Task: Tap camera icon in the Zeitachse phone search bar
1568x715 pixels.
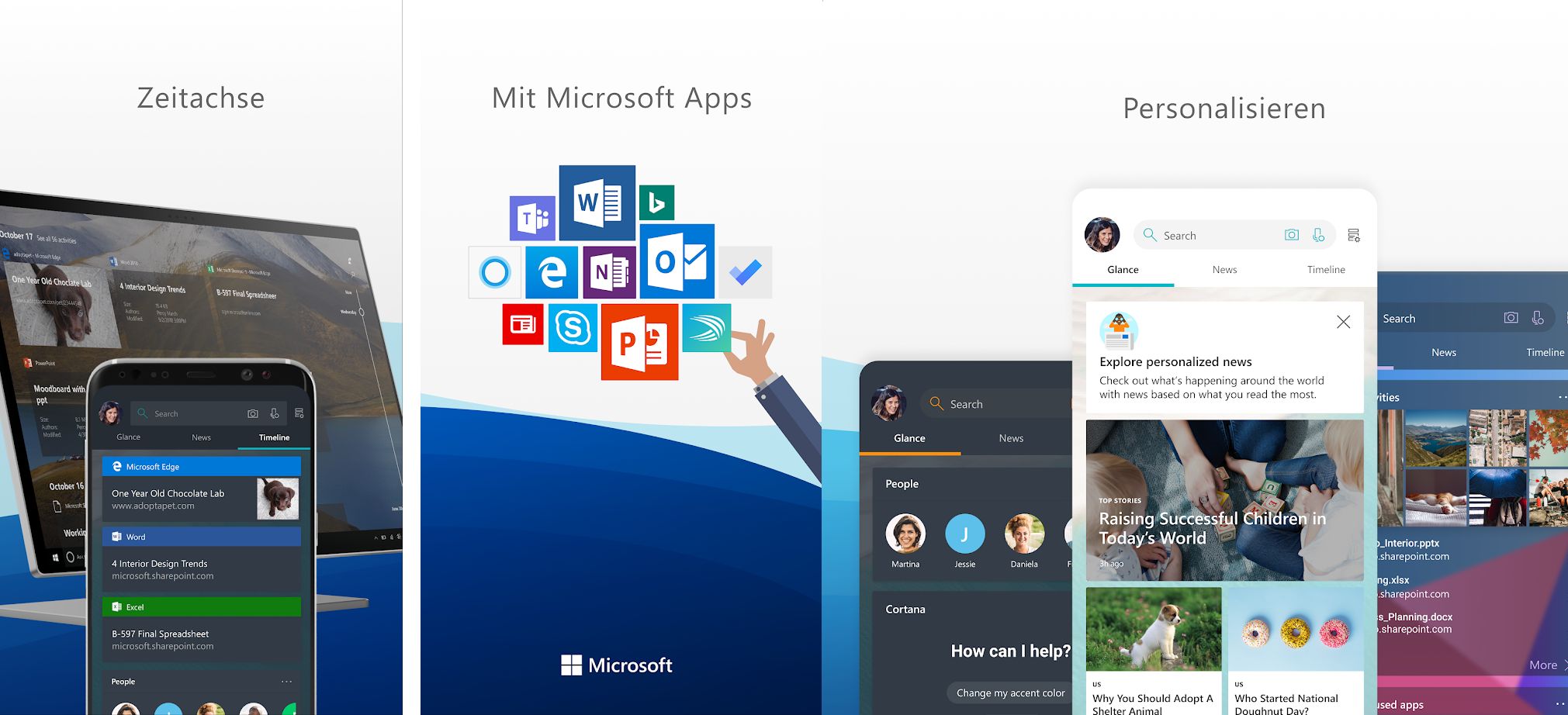Action: [253, 413]
